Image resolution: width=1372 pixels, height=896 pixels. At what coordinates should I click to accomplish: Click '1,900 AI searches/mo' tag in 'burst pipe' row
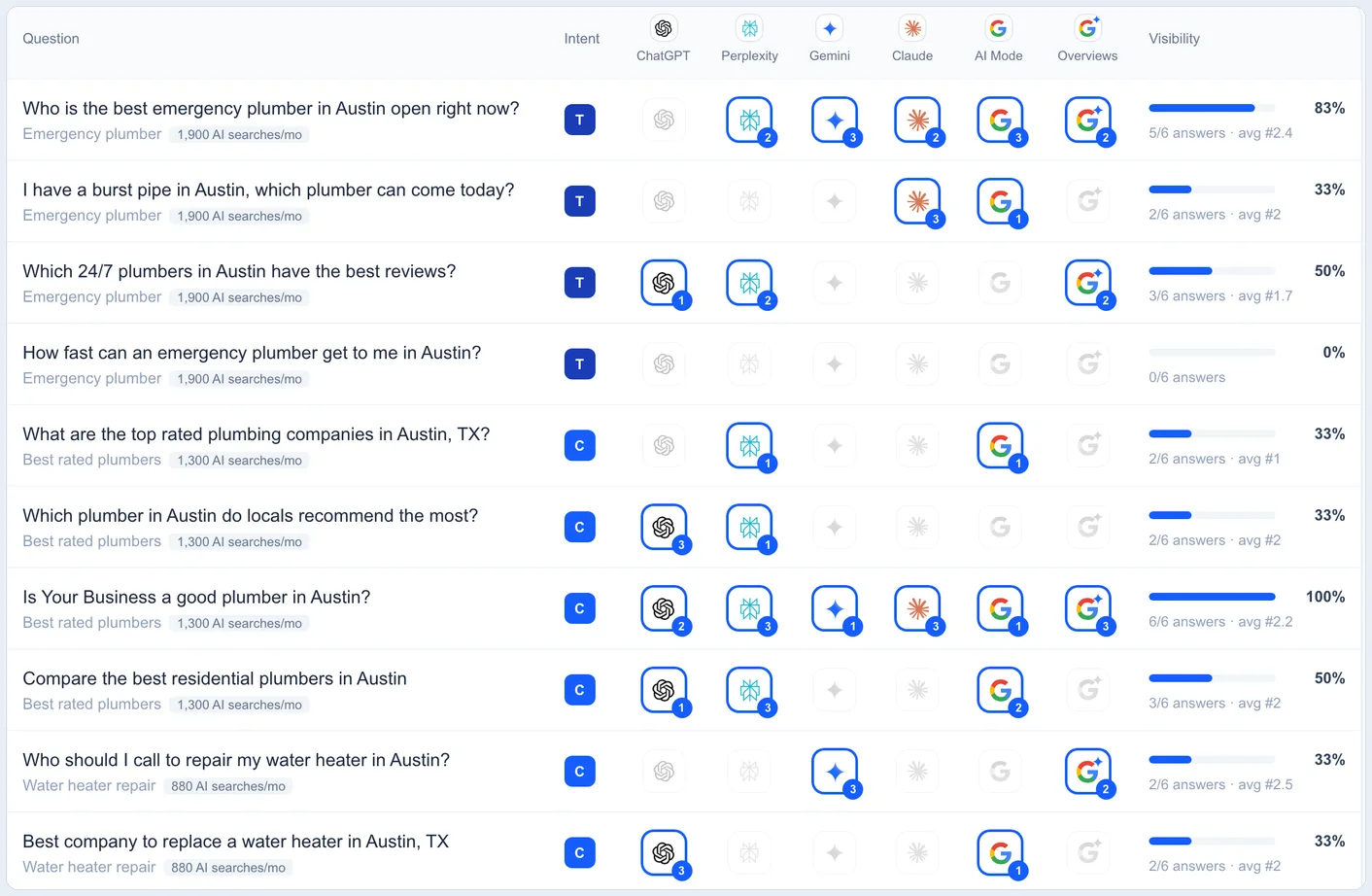[x=239, y=216]
